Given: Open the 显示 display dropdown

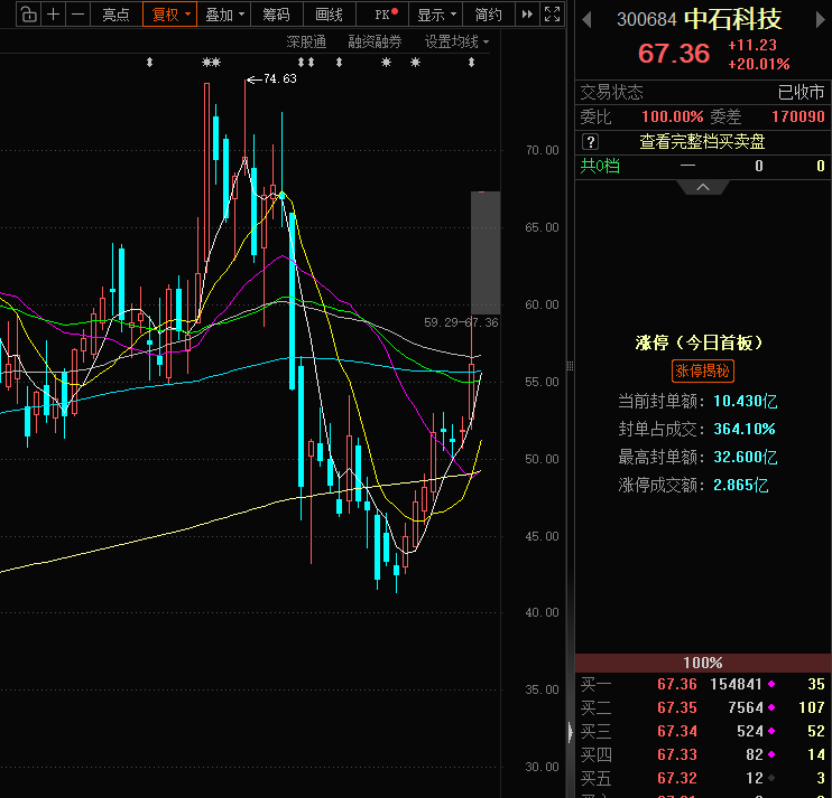Looking at the screenshot, I should [x=436, y=14].
